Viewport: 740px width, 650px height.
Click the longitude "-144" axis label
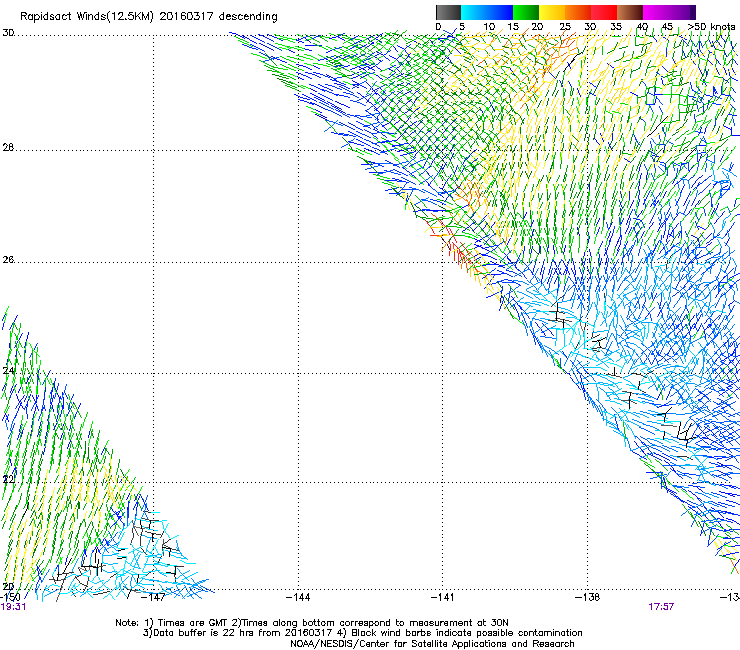[298, 597]
